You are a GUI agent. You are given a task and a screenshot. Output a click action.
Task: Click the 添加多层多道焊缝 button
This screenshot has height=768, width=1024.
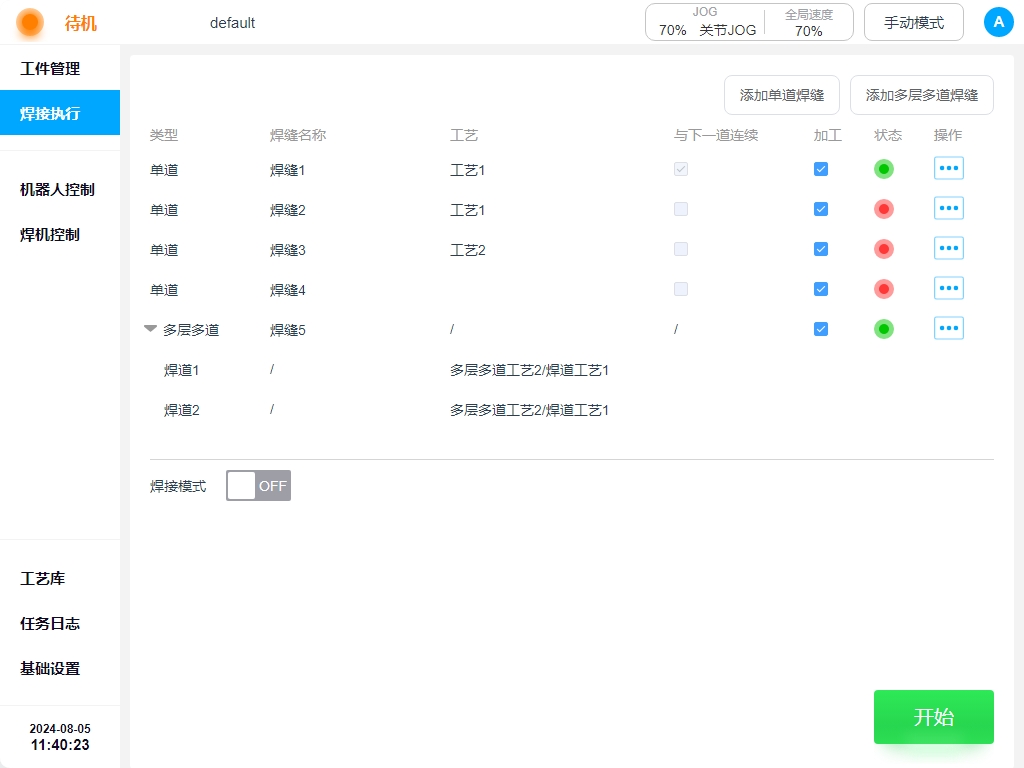tap(921, 95)
